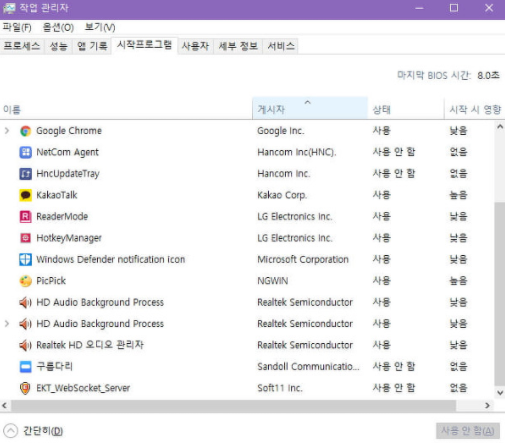Select the HotkeyManager row name
The width and height of the screenshot is (505, 443).
point(69,238)
